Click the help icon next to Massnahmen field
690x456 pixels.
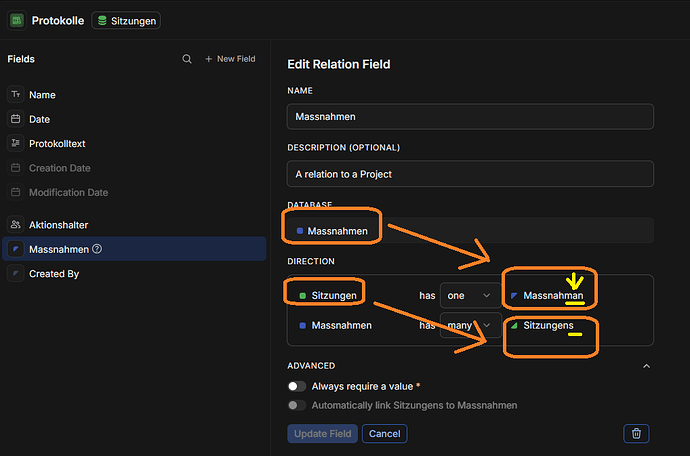97,249
